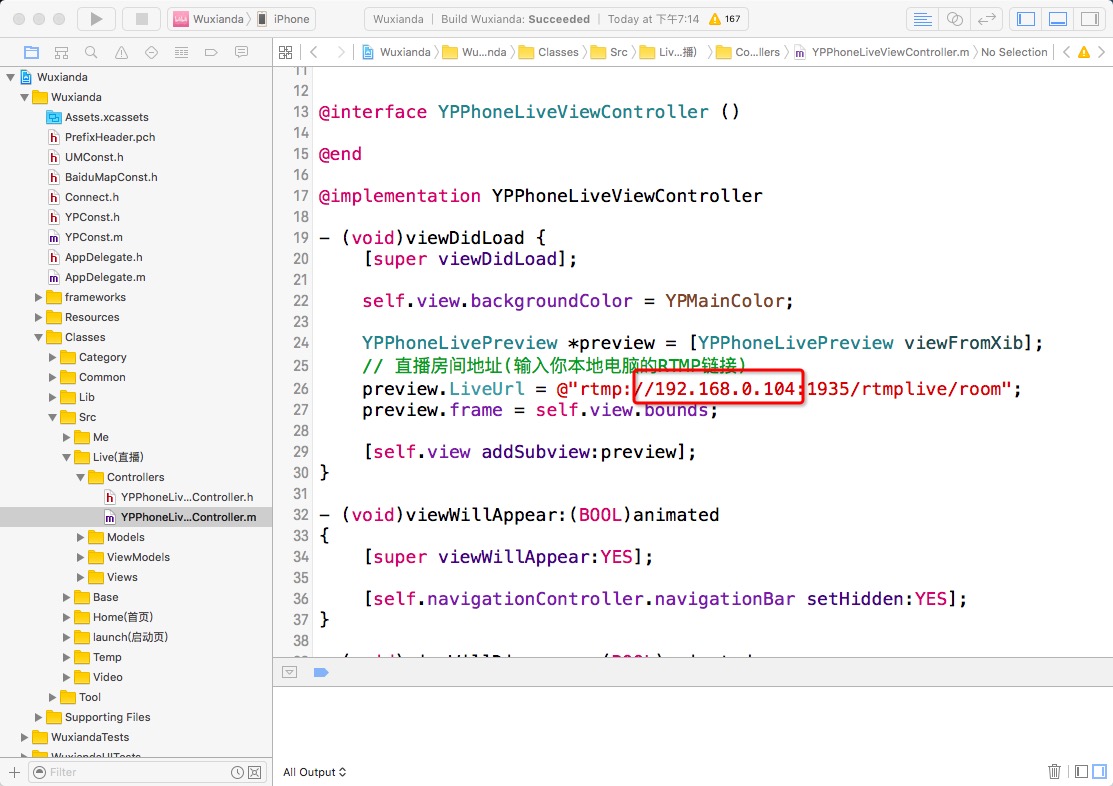Place cursor on YPMainColor text
The height and width of the screenshot is (786, 1113).
(724, 300)
